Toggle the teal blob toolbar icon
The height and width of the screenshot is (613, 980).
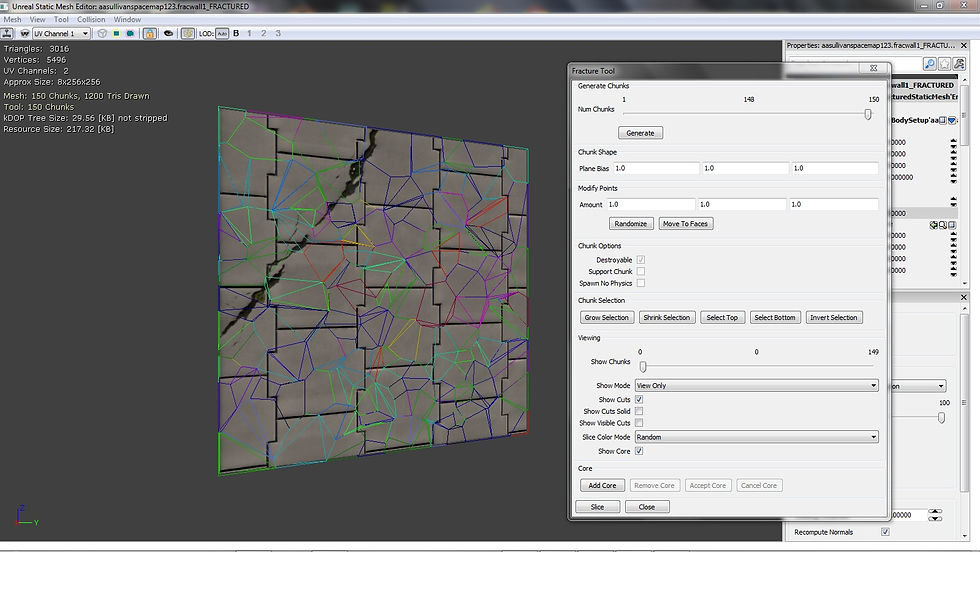coord(131,33)
